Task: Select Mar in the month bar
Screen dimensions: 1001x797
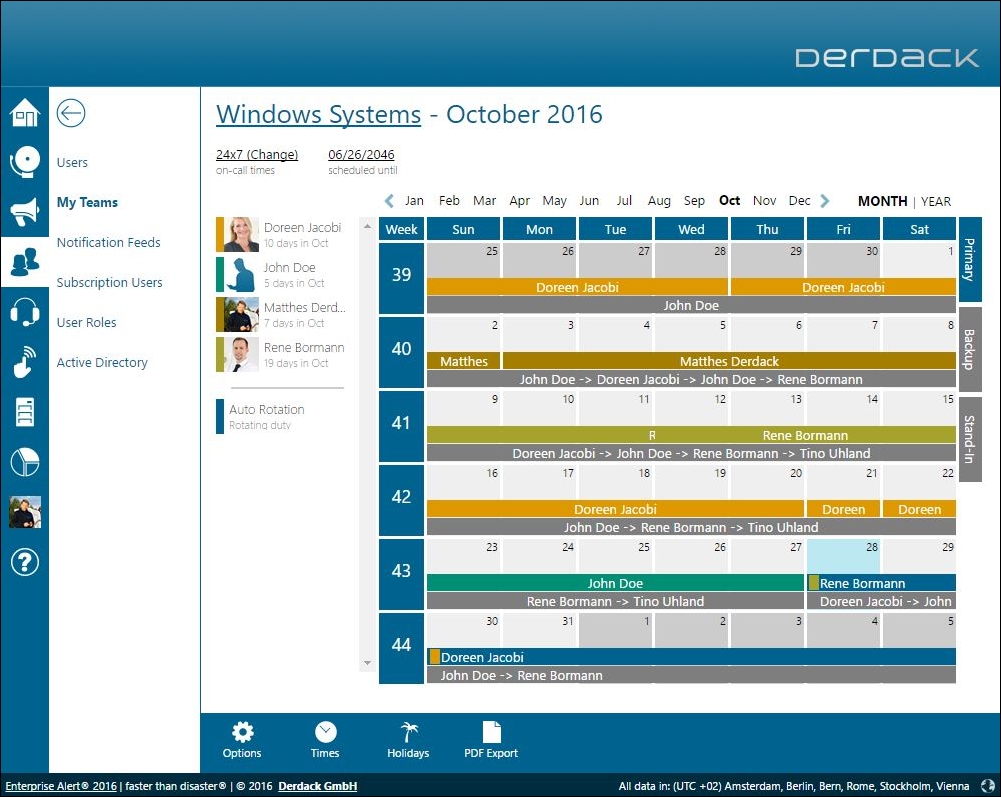Action: coord(485,201)
